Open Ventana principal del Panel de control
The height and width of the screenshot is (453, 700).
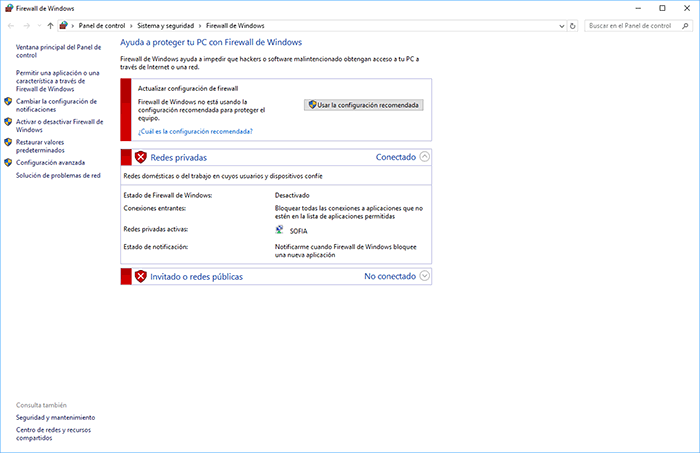(x=58, y=51)
